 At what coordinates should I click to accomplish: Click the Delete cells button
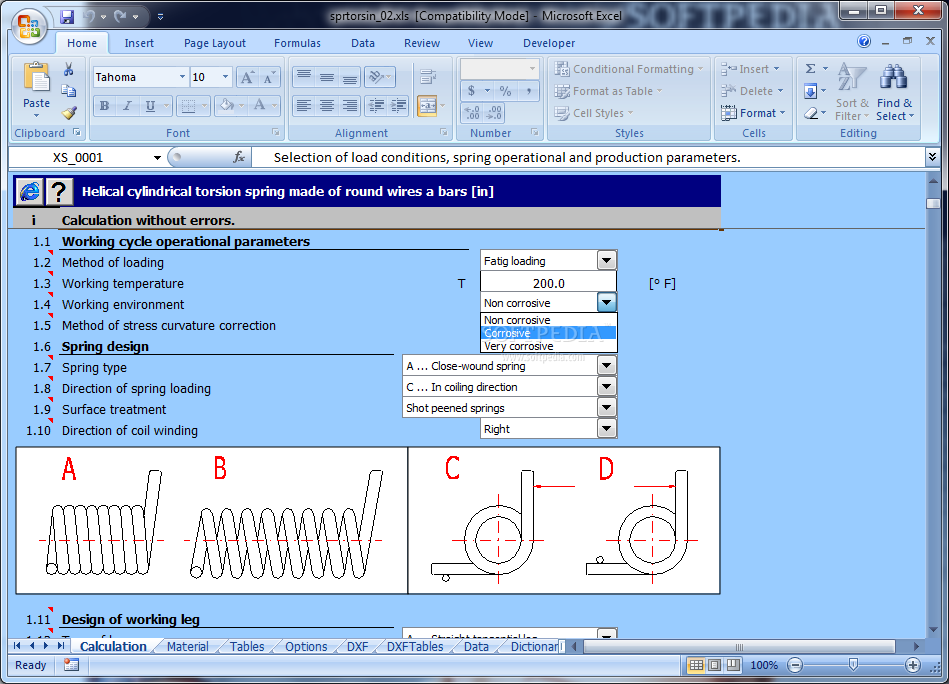coord(752,91)
